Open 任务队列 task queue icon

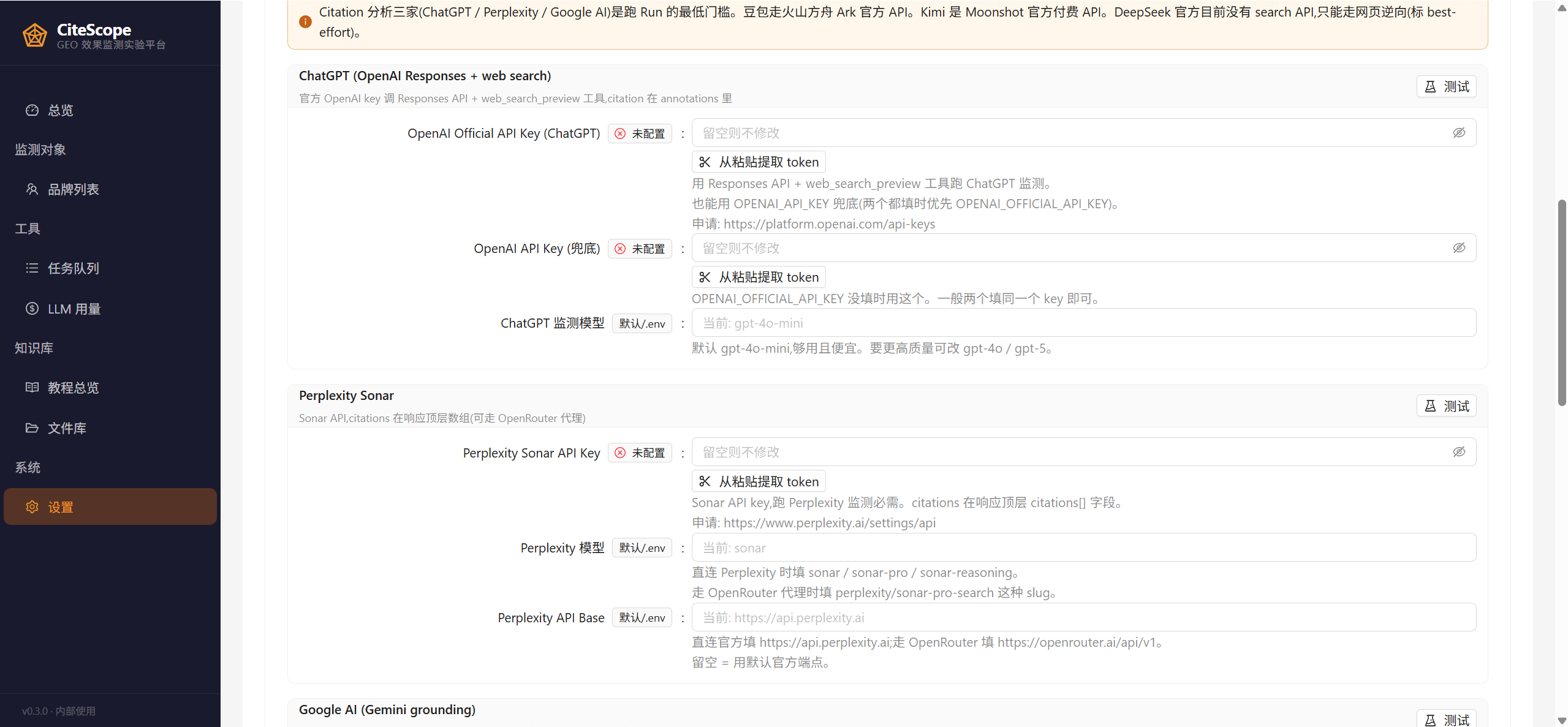click(x=32, y=268)
